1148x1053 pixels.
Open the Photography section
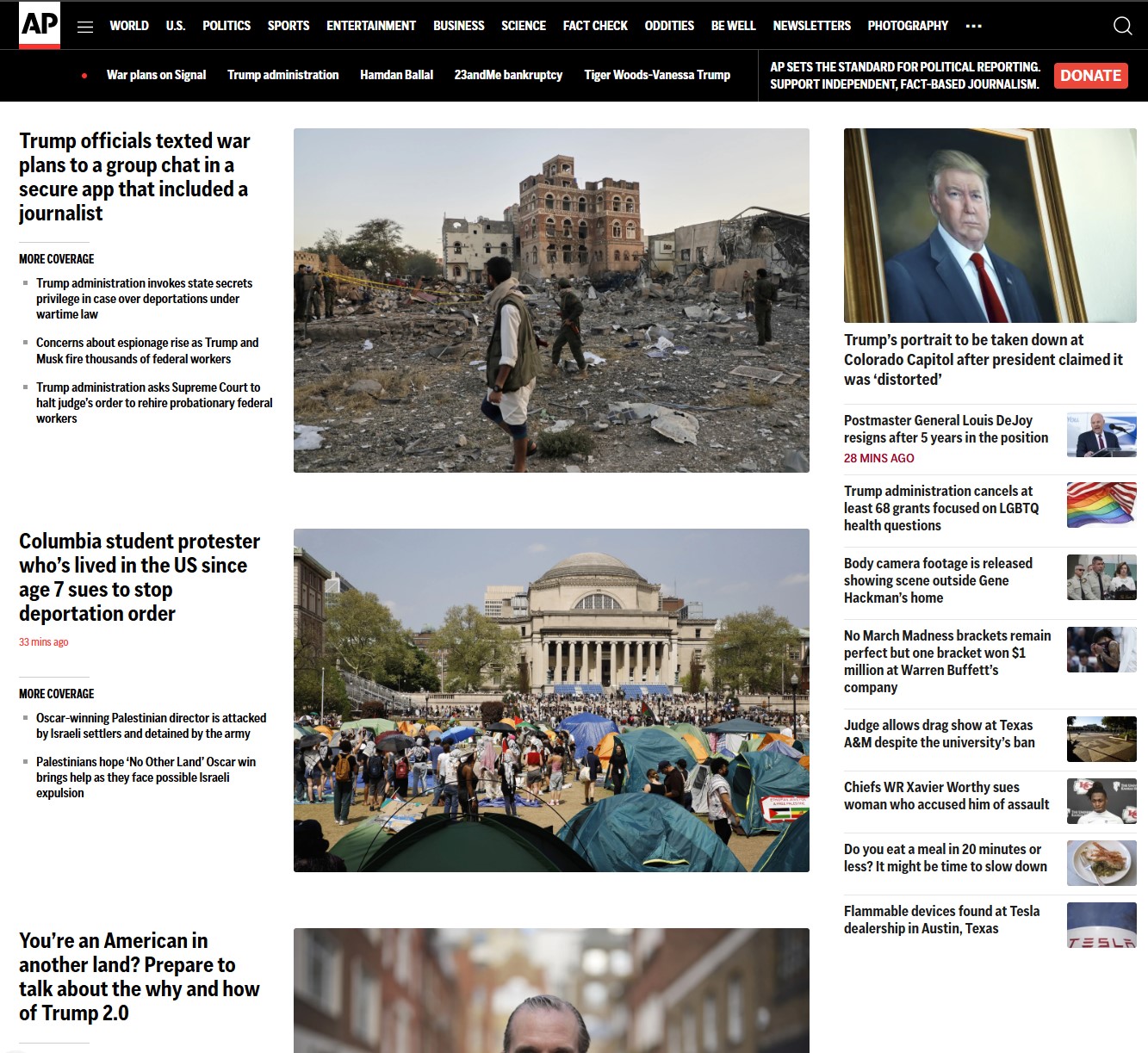tap(908, 26)
